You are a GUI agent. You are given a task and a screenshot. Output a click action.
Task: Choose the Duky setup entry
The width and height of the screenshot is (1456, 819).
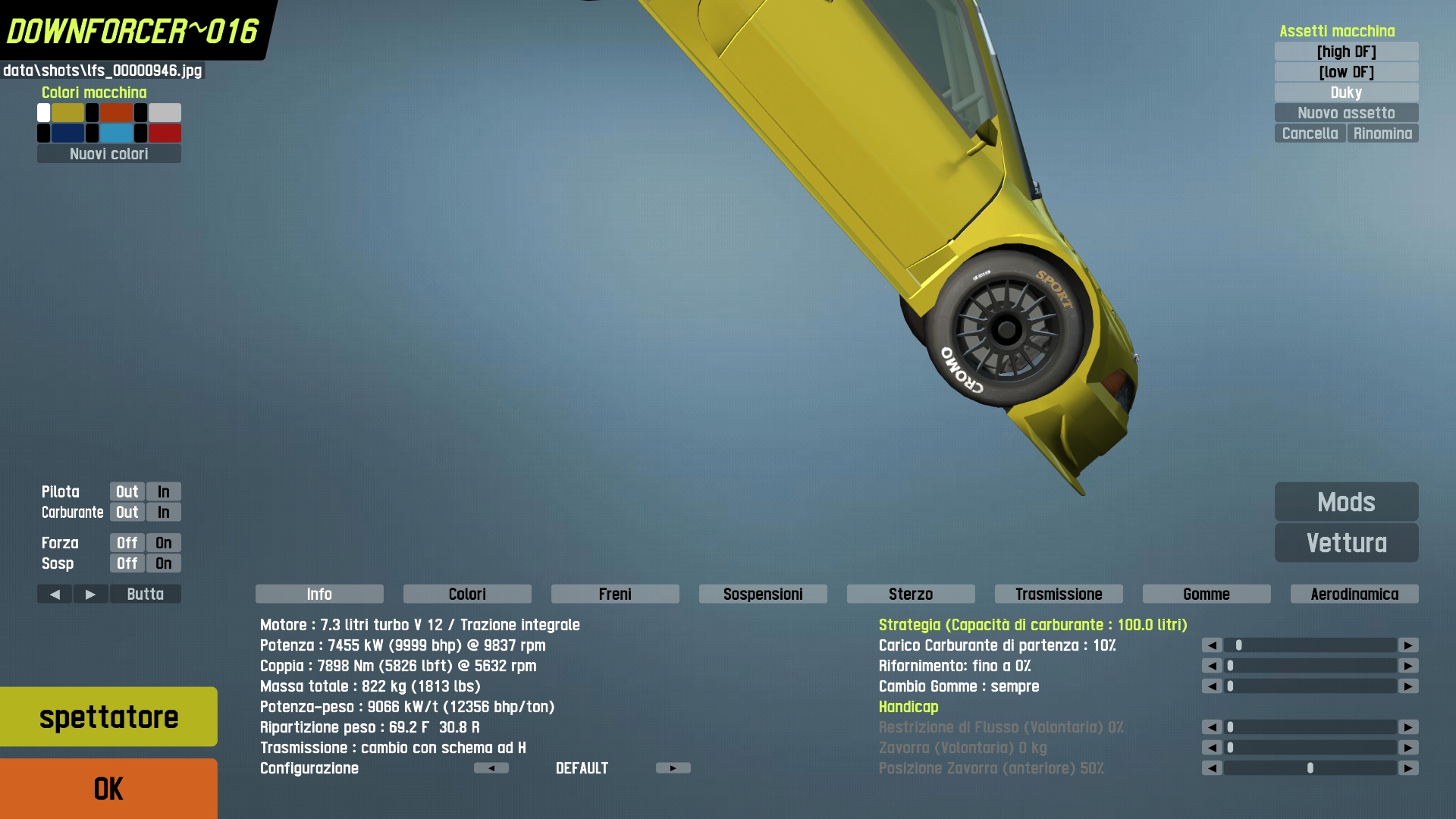[x=1346, y=93]
